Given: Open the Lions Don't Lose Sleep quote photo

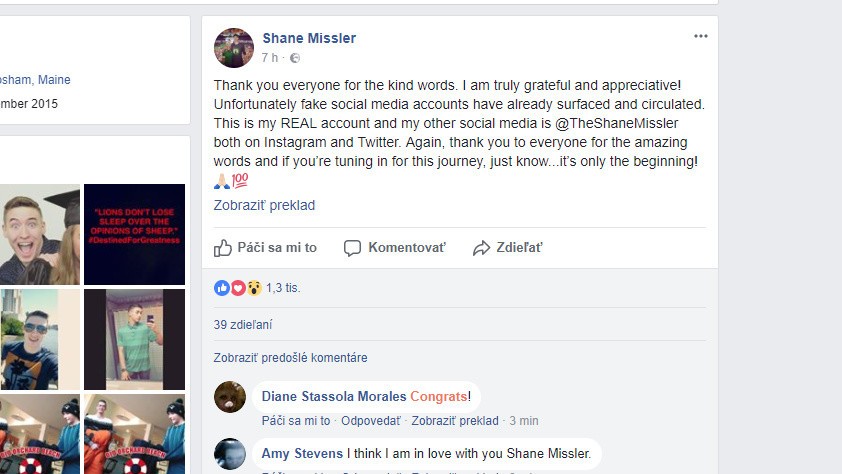Looking at the screenshot, I should click(134, 234).
